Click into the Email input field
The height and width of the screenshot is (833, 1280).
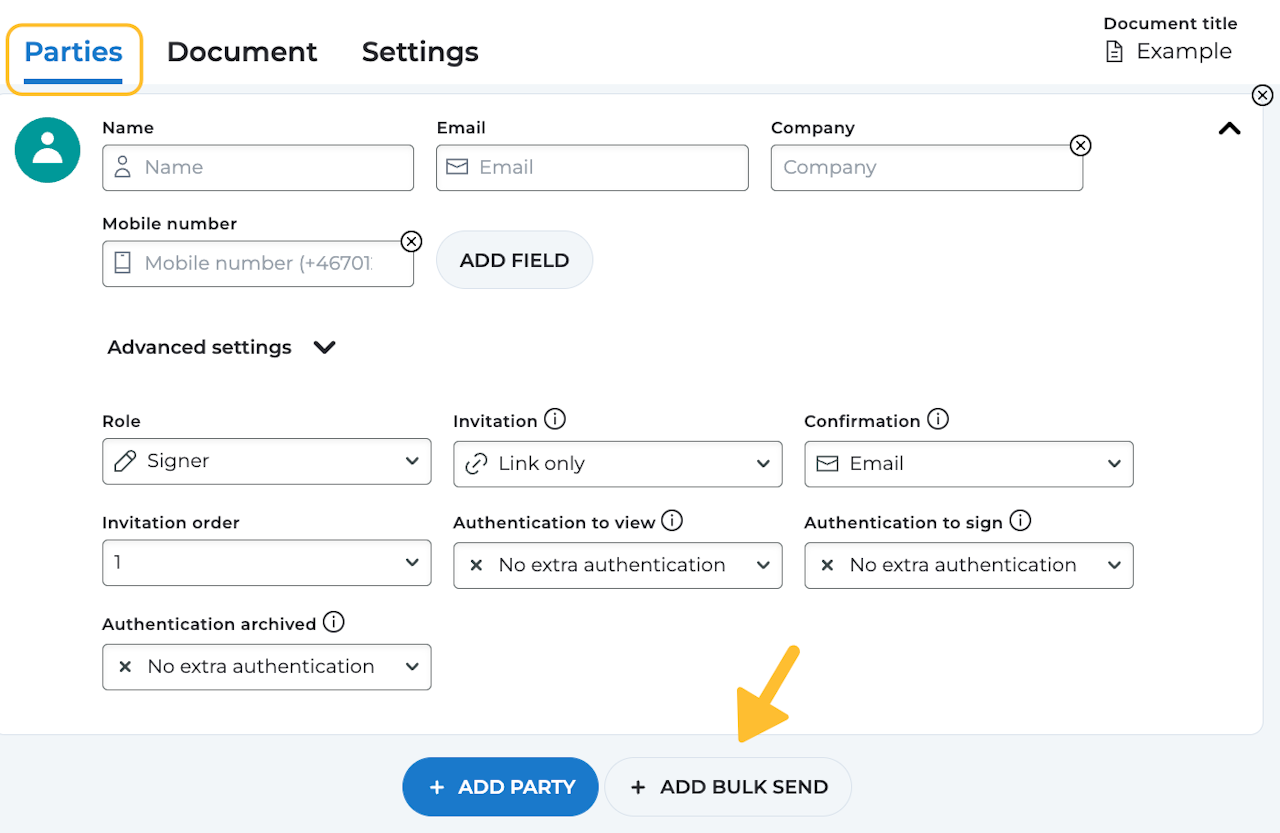(x=592, y=168)
